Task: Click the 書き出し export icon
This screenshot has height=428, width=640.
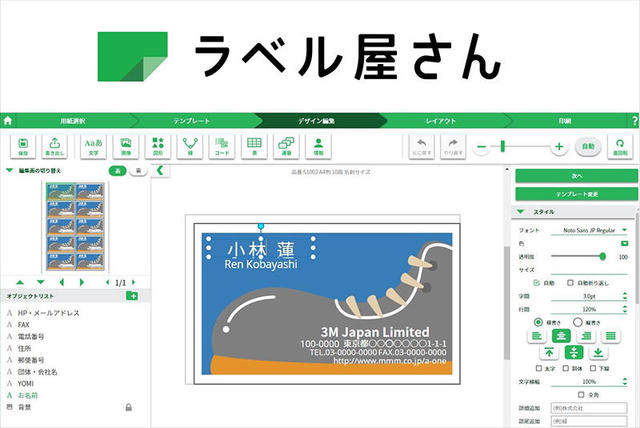Action: (55, 146)
